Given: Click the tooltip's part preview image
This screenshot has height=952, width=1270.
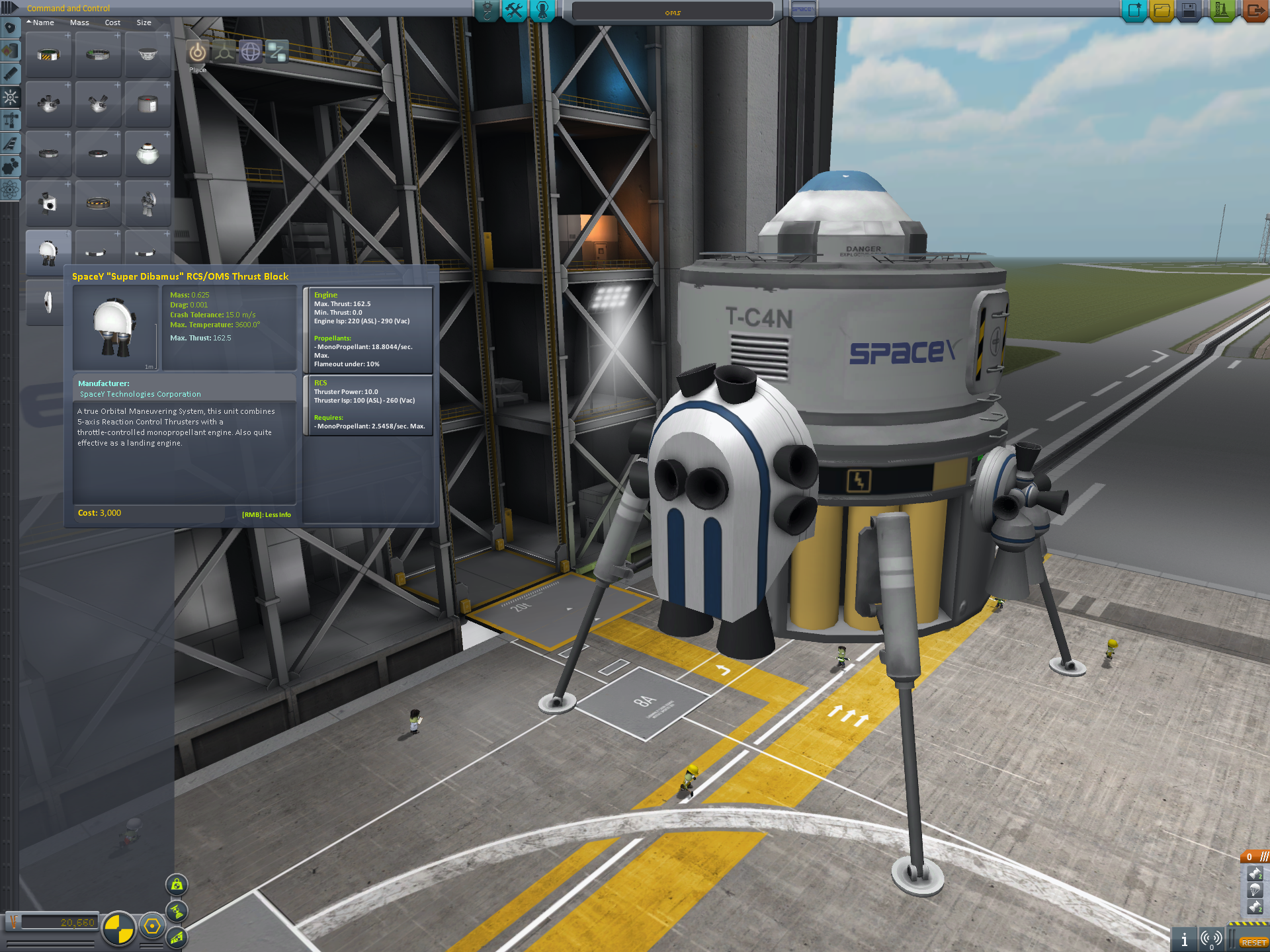Looking at the screenshot, I should pos(116,327).
